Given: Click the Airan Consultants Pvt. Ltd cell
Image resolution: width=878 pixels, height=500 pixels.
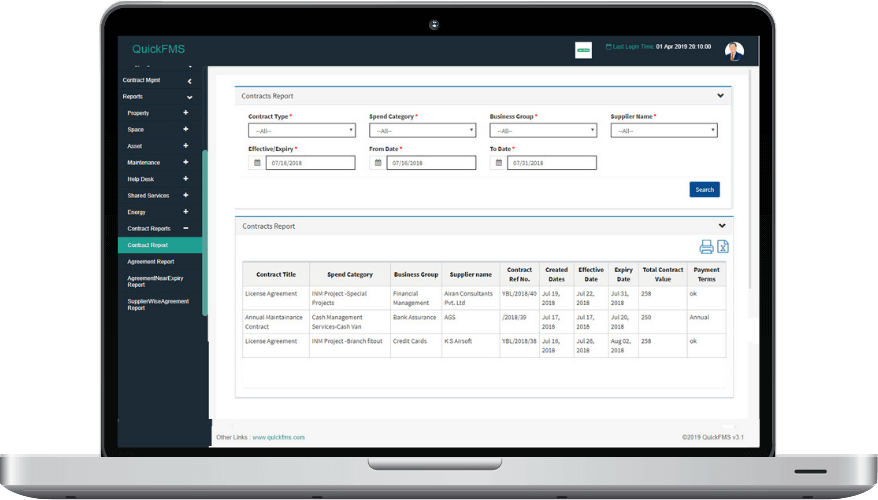Looking at the screenshot, I should 471,298.
